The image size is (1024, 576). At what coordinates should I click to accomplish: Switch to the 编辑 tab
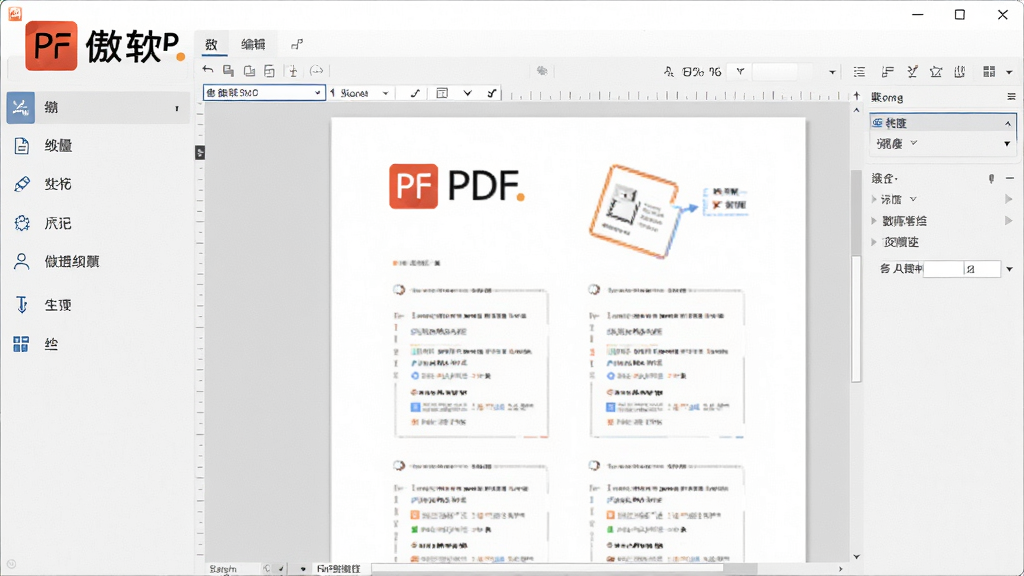(x=253, y=44)
